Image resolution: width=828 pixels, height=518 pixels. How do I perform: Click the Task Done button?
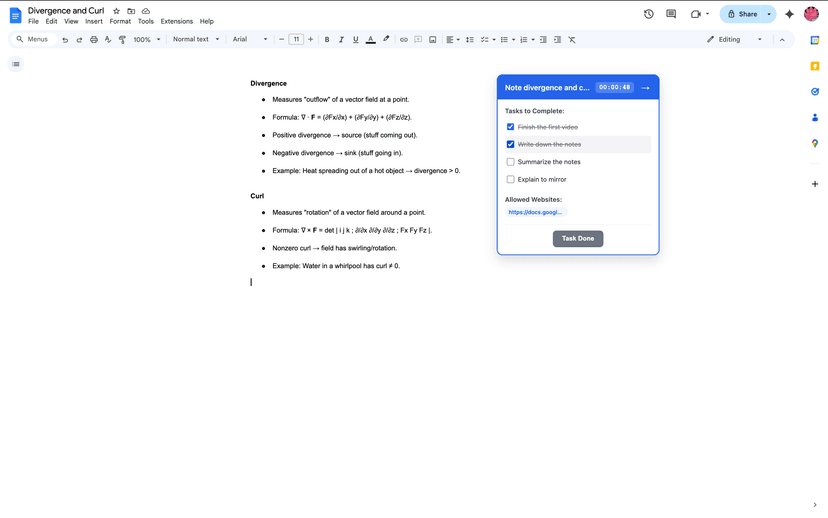coord(578,239)
